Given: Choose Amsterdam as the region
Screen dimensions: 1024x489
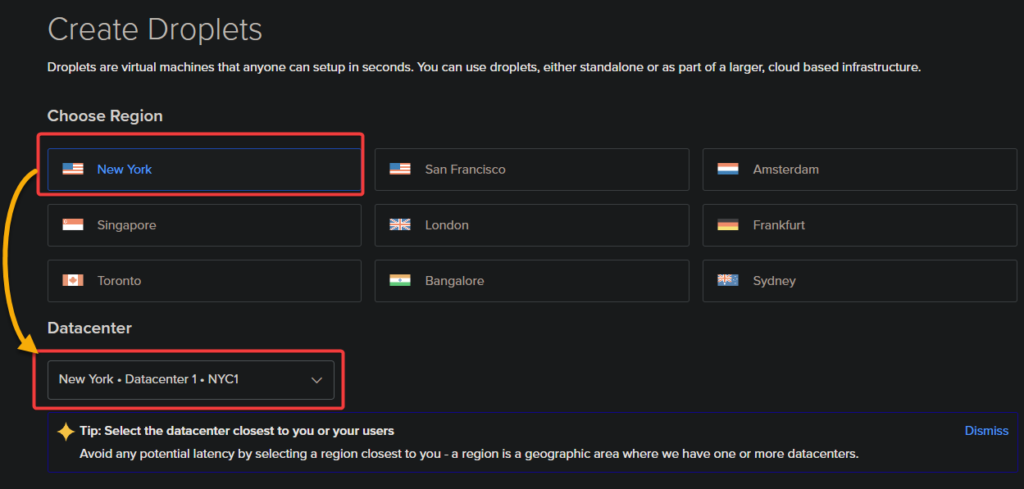Looking at the screenshot, I should [x=859, y=169].
